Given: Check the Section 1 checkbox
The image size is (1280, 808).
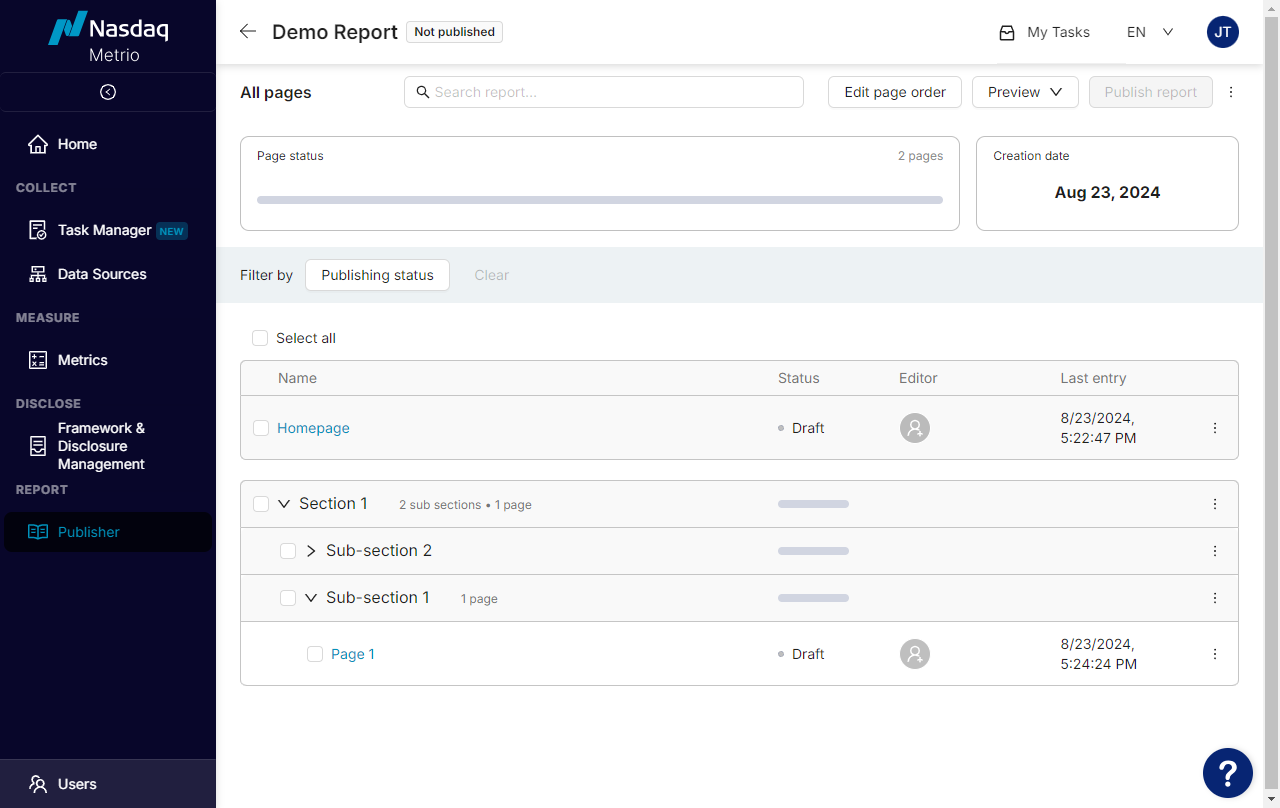Looking at the screenshot, I should [x=261, y=504].
